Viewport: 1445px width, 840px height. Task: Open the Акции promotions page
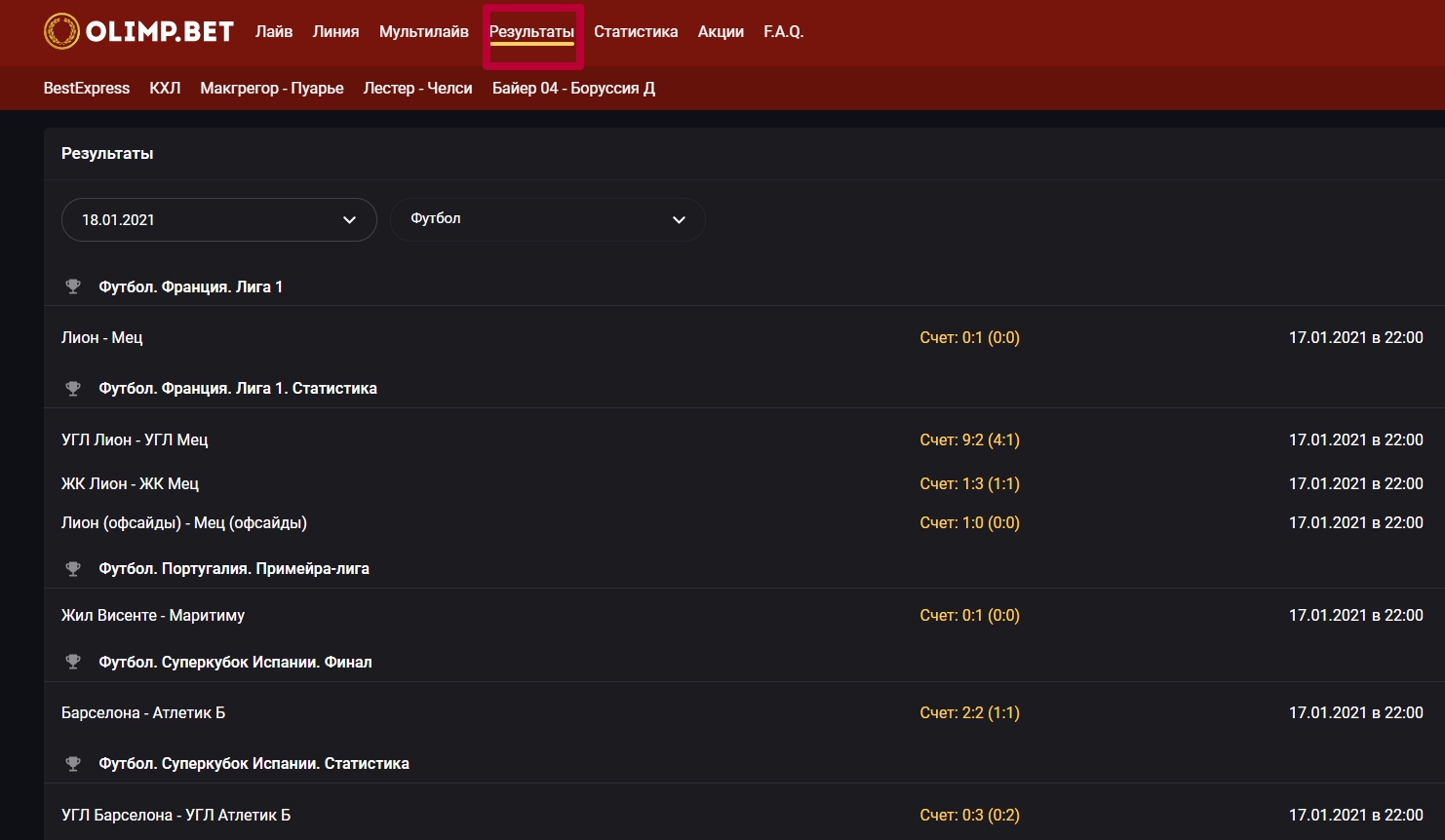pos(721,31)
